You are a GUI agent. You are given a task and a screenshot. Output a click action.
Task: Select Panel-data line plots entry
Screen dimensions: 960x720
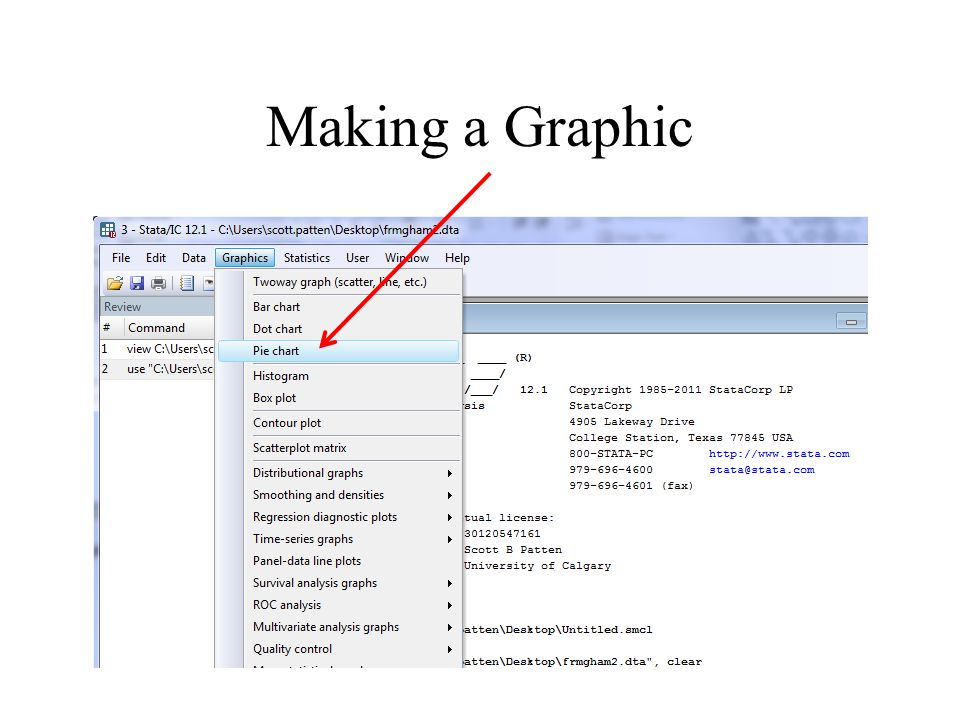[339, 561]
